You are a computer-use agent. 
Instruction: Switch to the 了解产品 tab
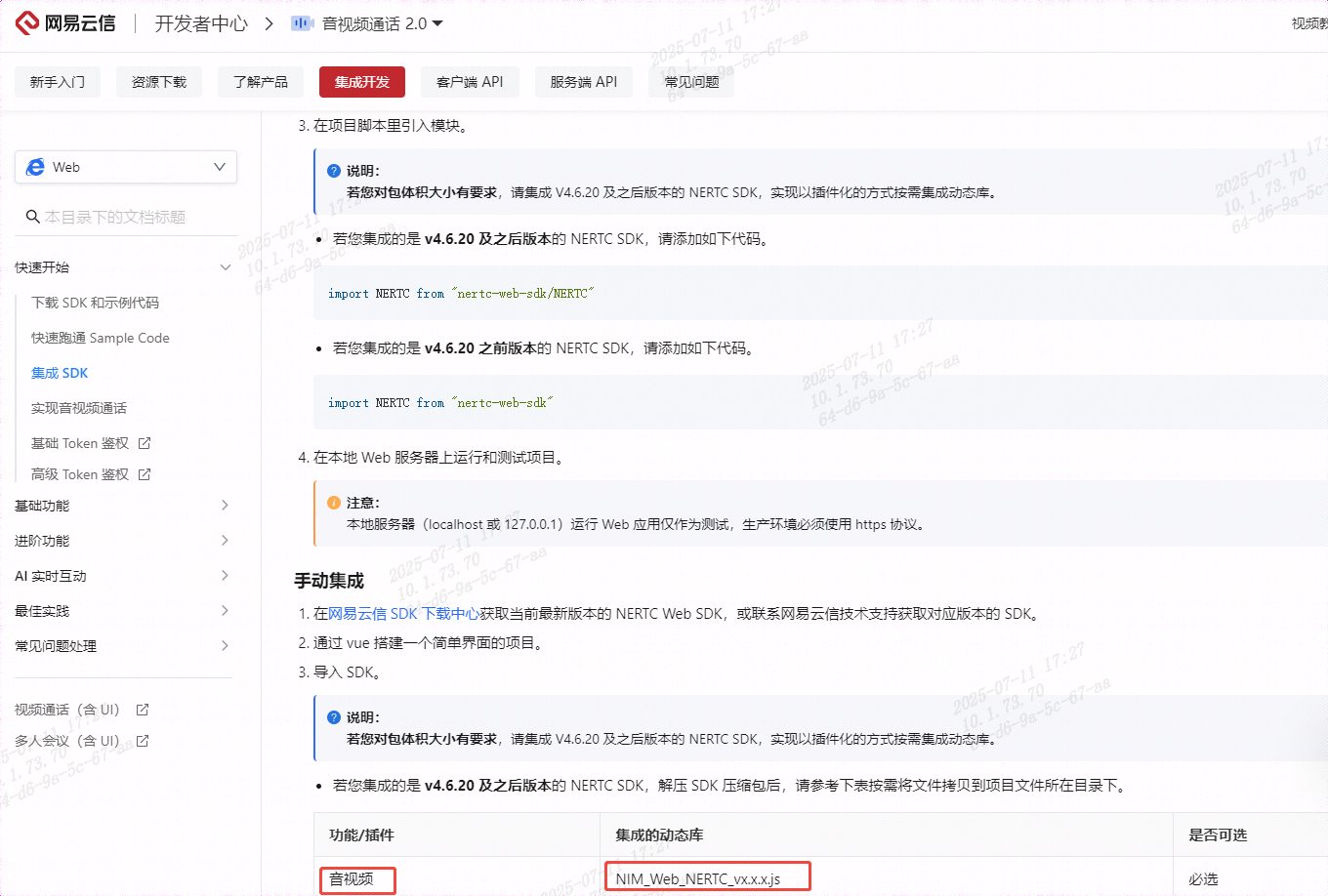coord(261,82)
